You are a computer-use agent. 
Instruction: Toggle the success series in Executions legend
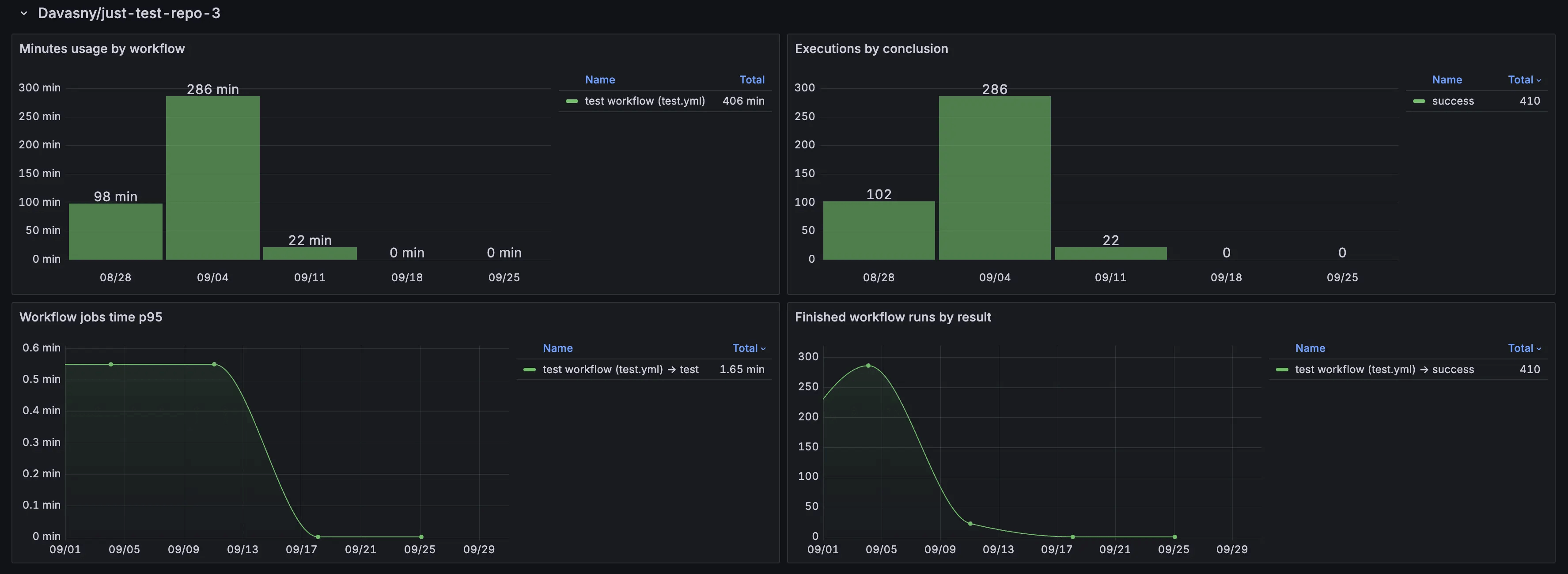[1452, 101]
